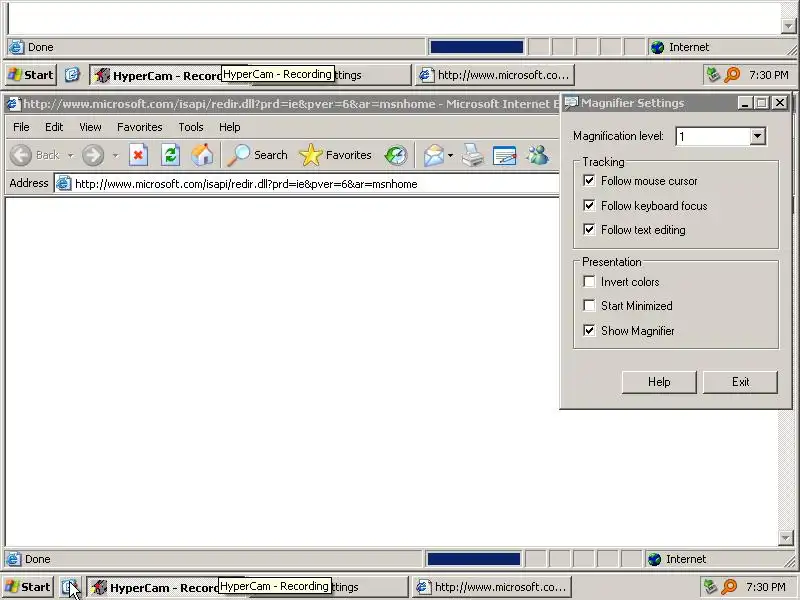Click the blue progress bar in the magnifier pane
The height and width of the screenshot is (600, 800).
coord(477,47)
